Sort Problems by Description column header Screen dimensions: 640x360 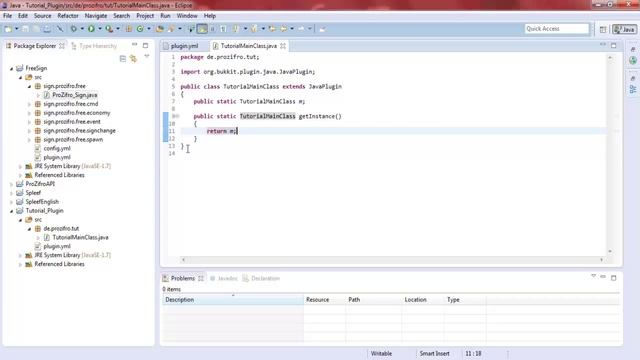click(x=233, y=300)
